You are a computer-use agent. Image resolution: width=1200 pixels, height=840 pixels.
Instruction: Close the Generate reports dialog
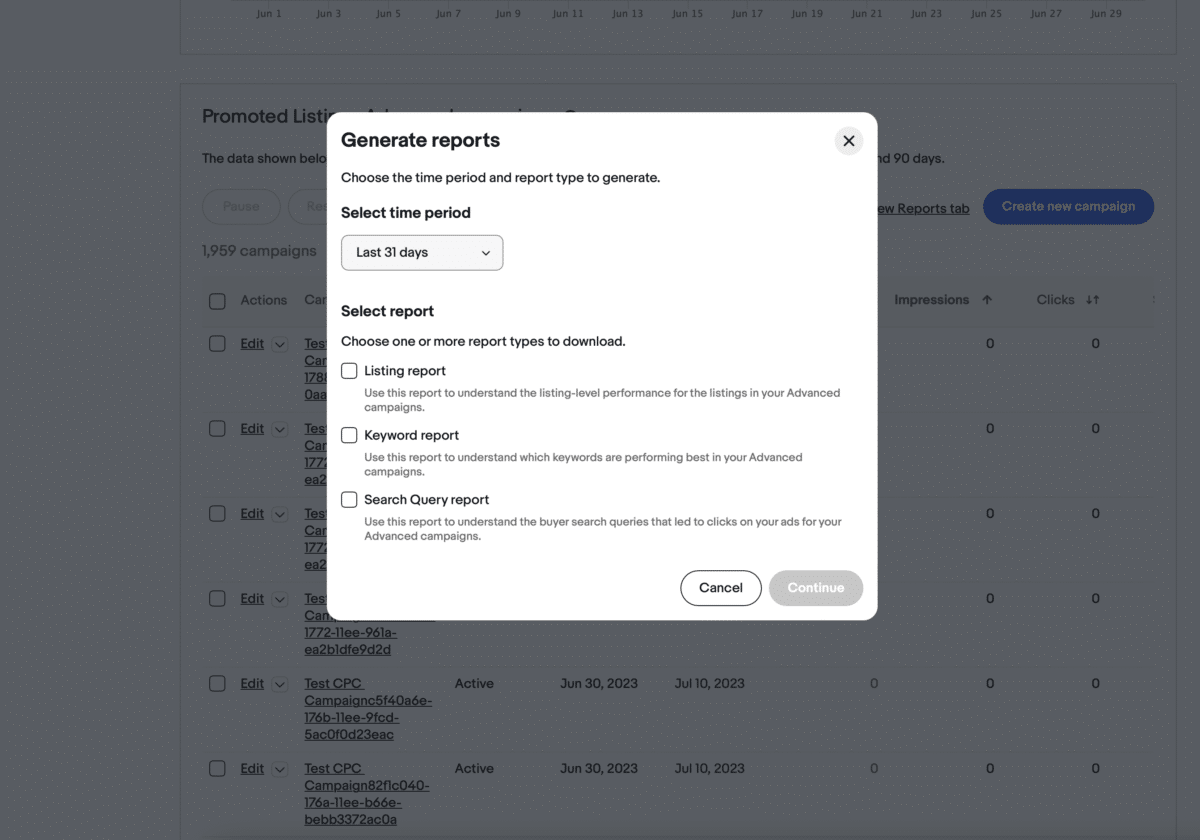pos(849,141)
